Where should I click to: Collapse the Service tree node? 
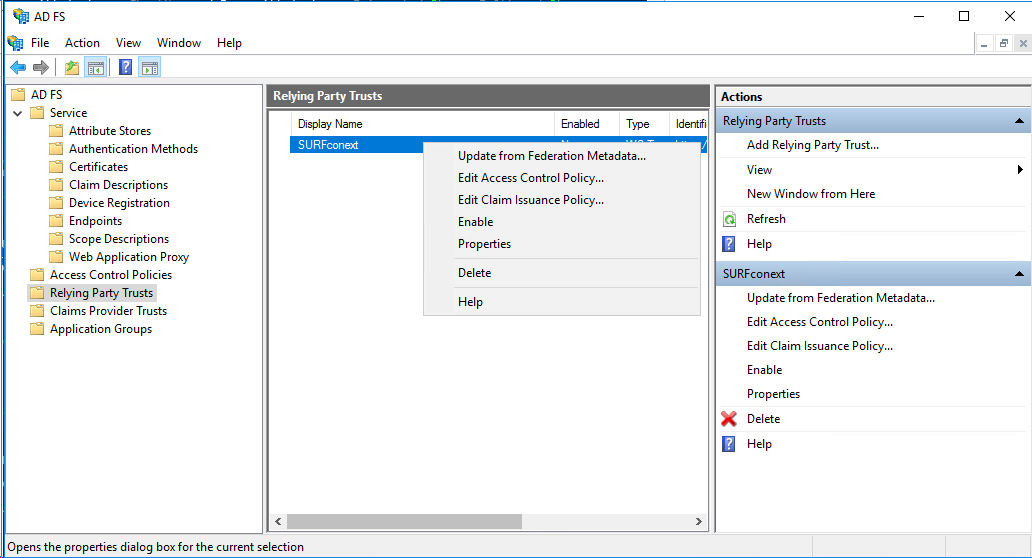[x=18, y=113]
